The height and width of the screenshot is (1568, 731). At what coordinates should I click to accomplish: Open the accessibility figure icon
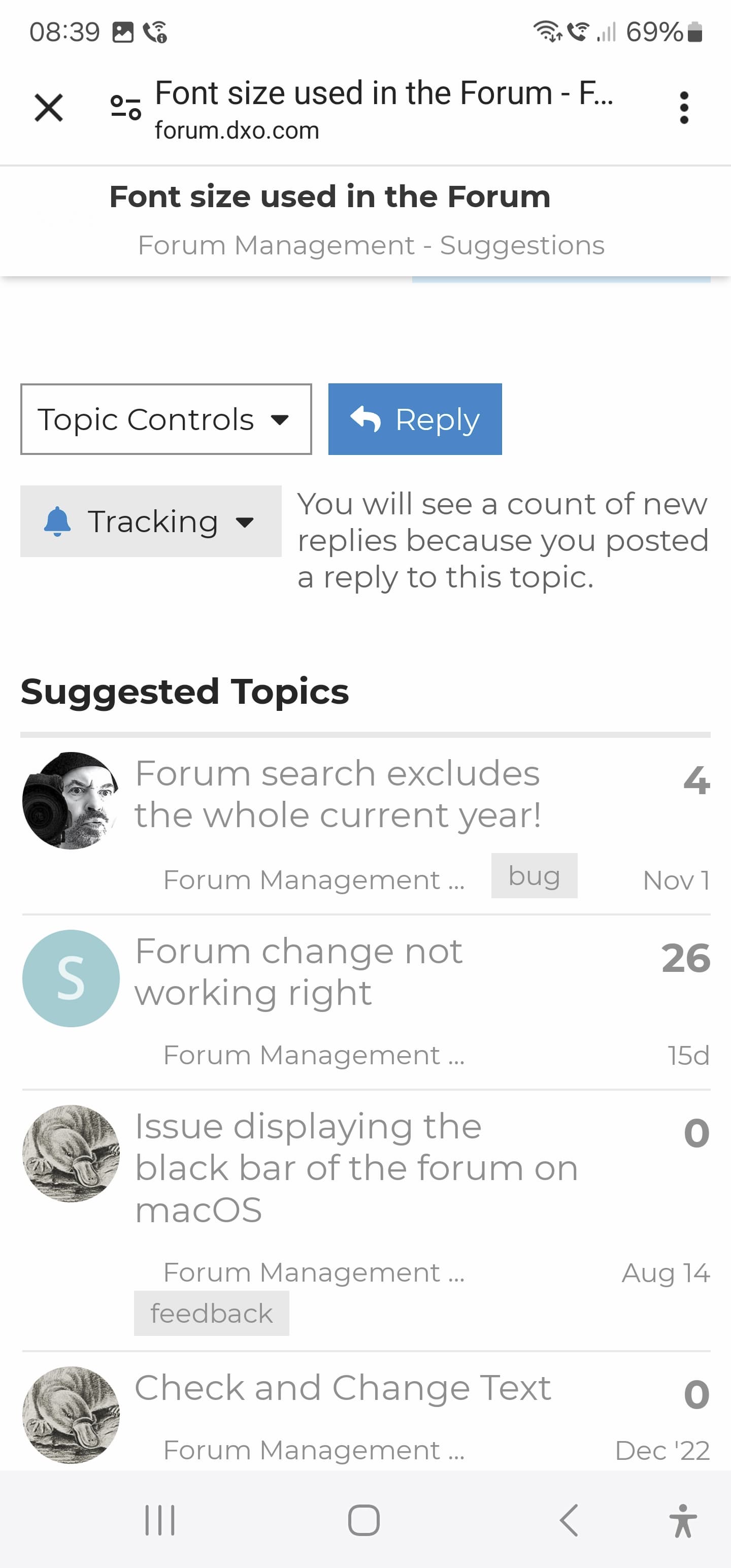pyautogui.click(x=683, y=1520)
